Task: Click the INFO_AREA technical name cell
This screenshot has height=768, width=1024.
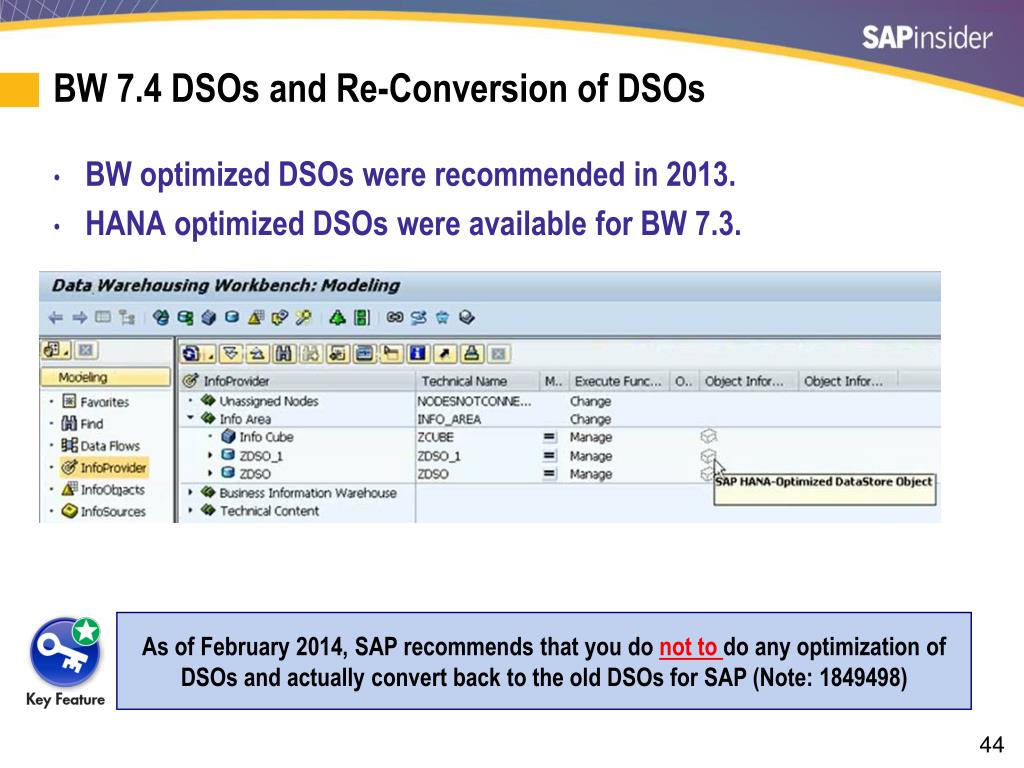Action: tap(449, 419)
